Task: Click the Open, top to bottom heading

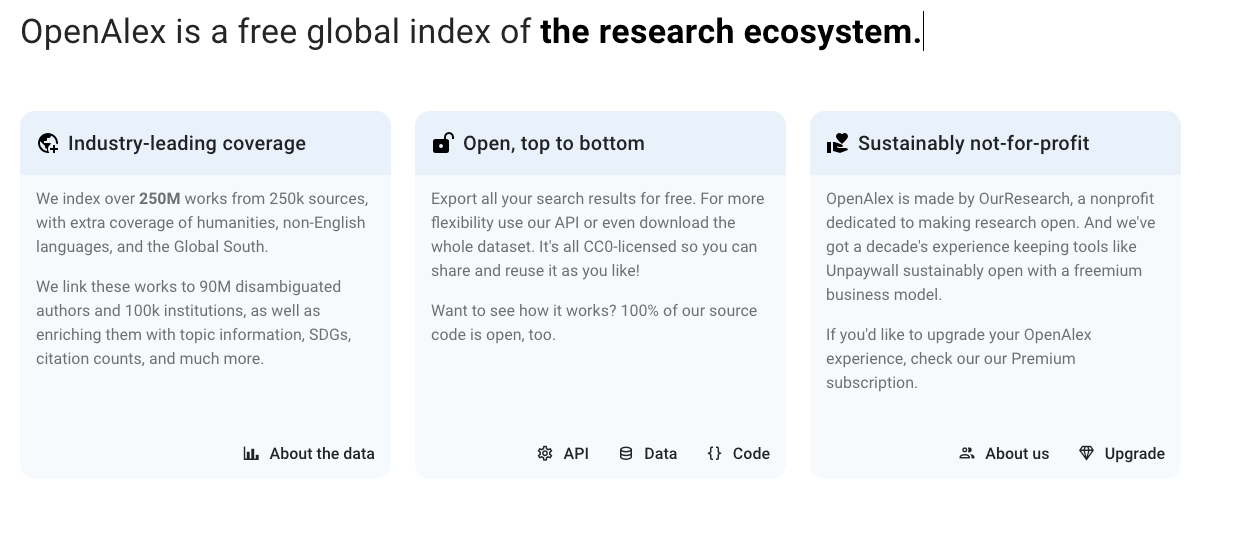Action: click(x=554, y=143)
